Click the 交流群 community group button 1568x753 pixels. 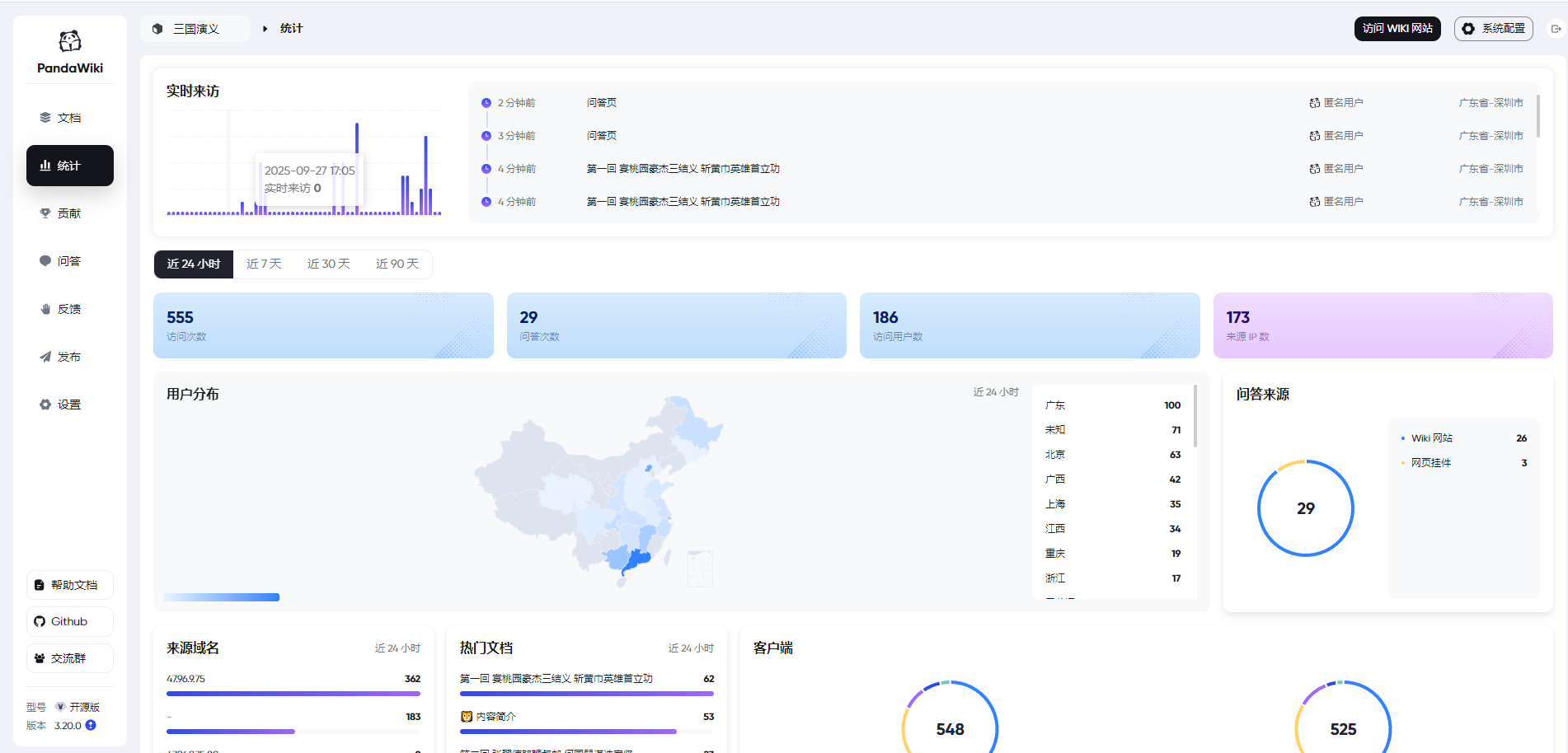click(x=70, y=658)
